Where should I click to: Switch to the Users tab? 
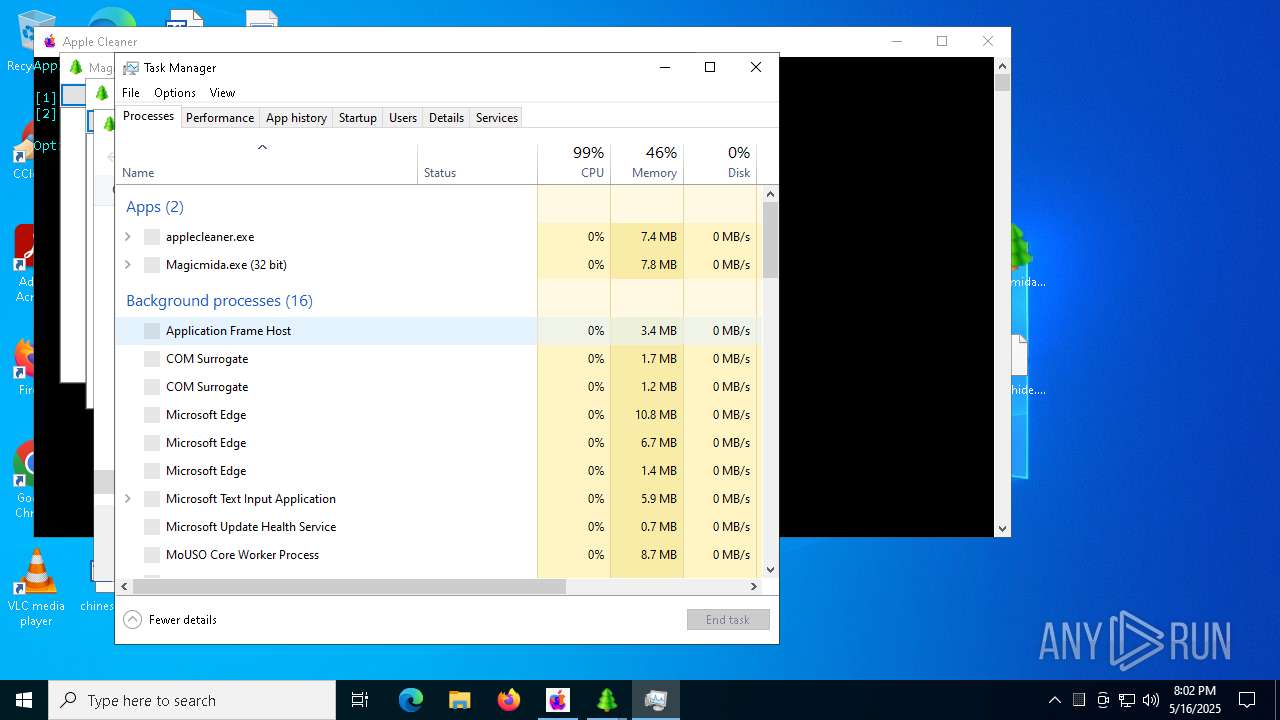403,118
